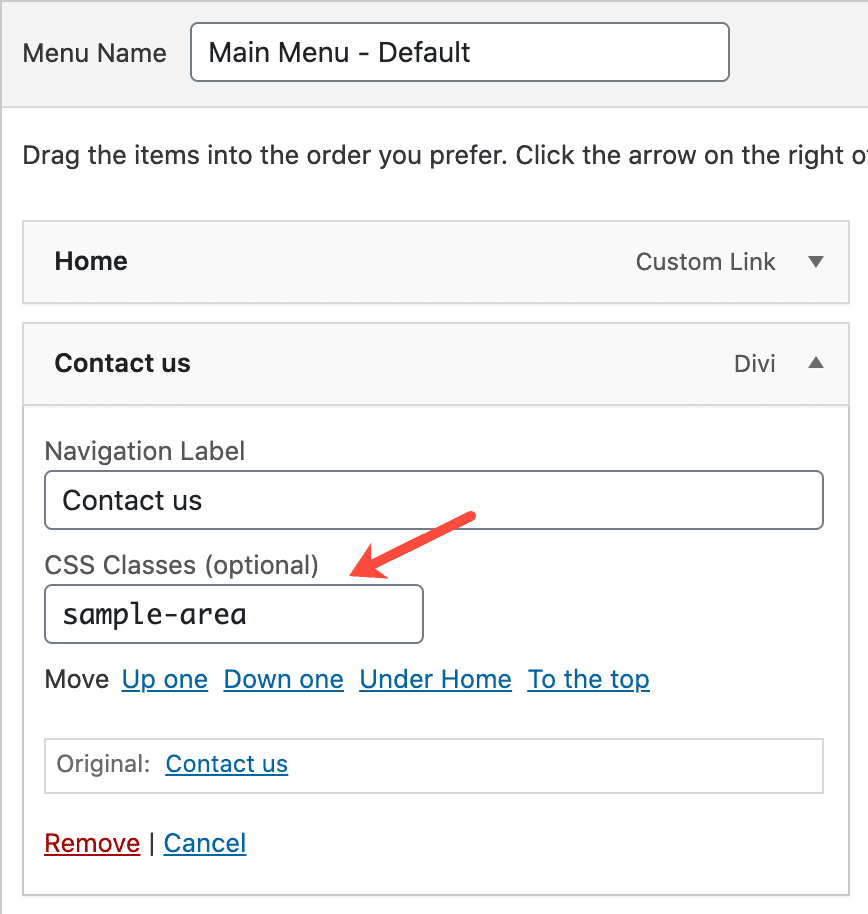Expand the Home menu item arrow
The height and width of the screenshot is (914, 868).
click(x=815, y=262)
